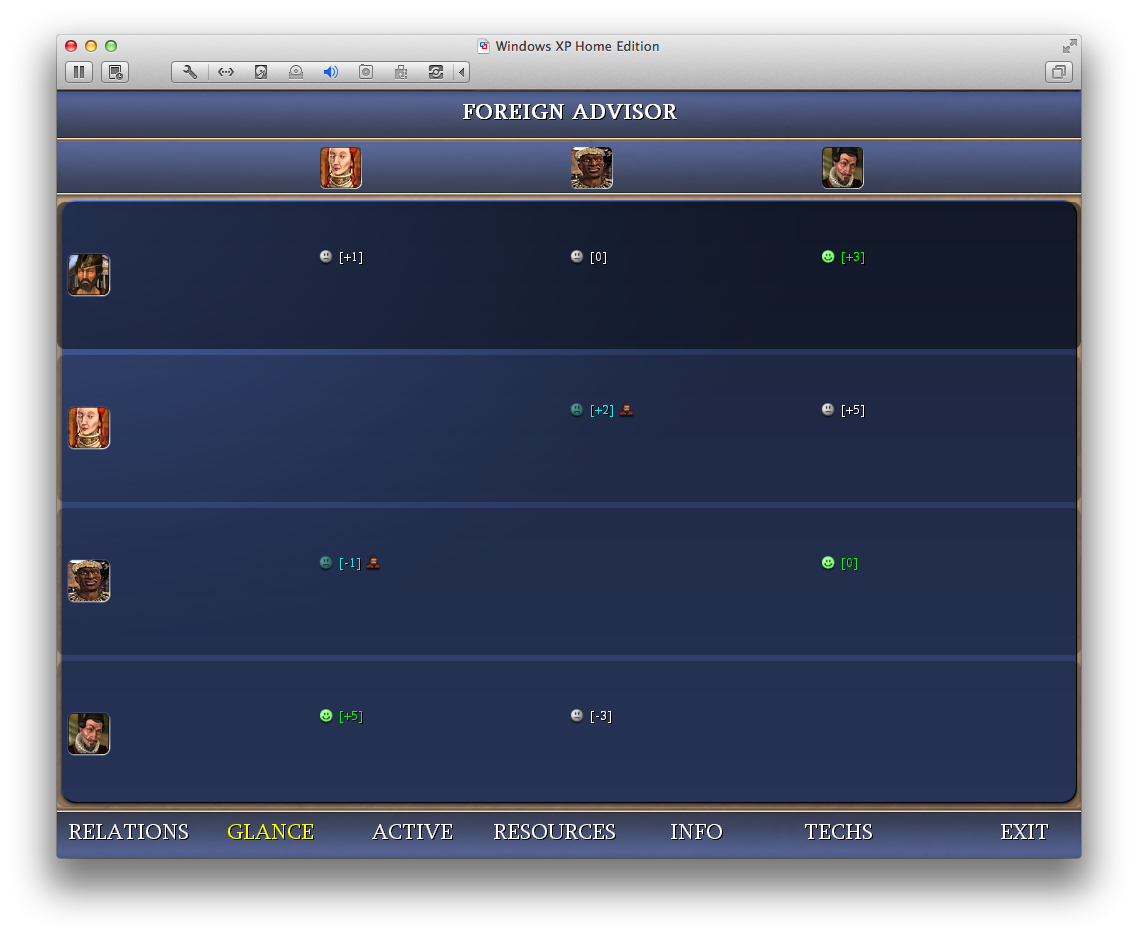This screenshot has height=937, width=1138.
Task: Click the neutral face beside [+1]
Action: [326, 256]
